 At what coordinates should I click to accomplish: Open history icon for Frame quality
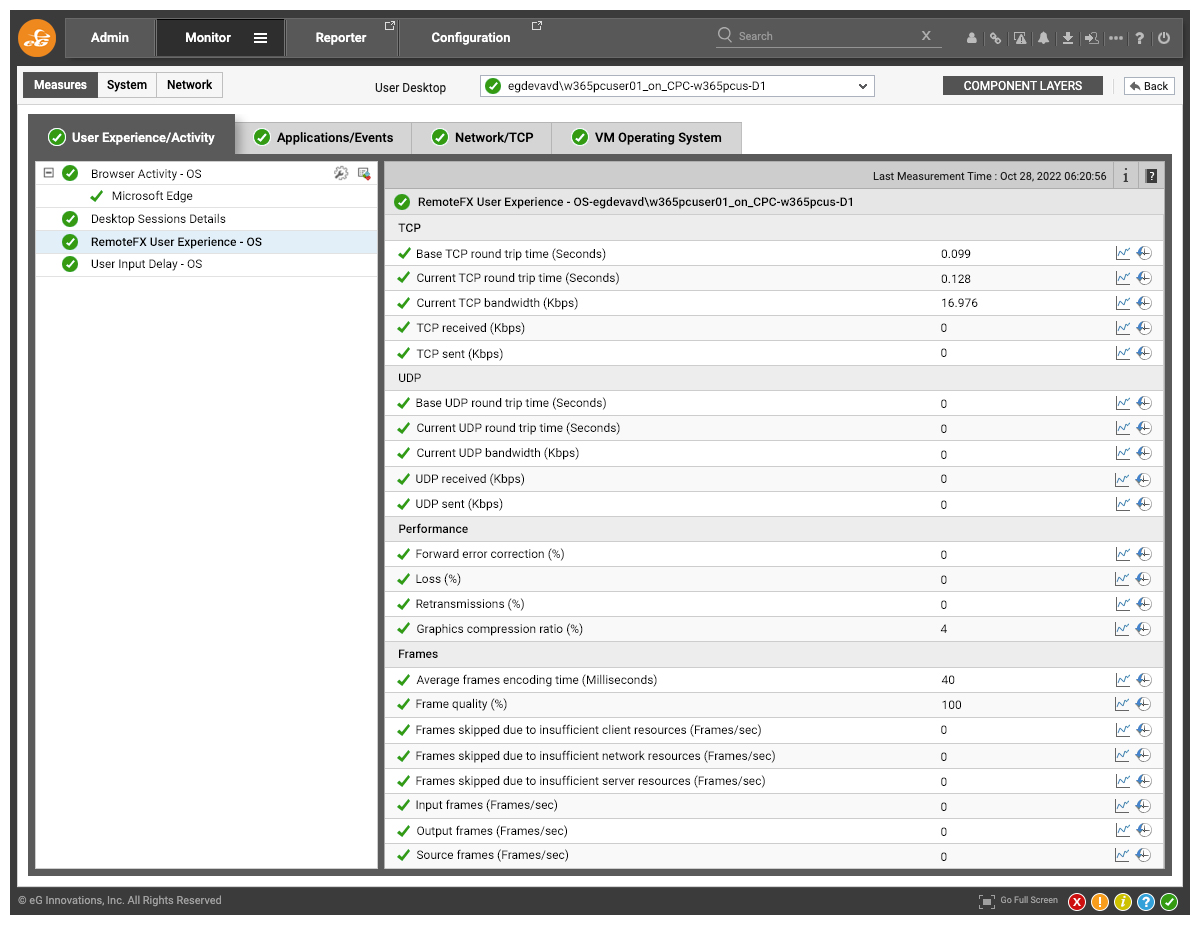pyautogui.click(x=1144, y=704)
